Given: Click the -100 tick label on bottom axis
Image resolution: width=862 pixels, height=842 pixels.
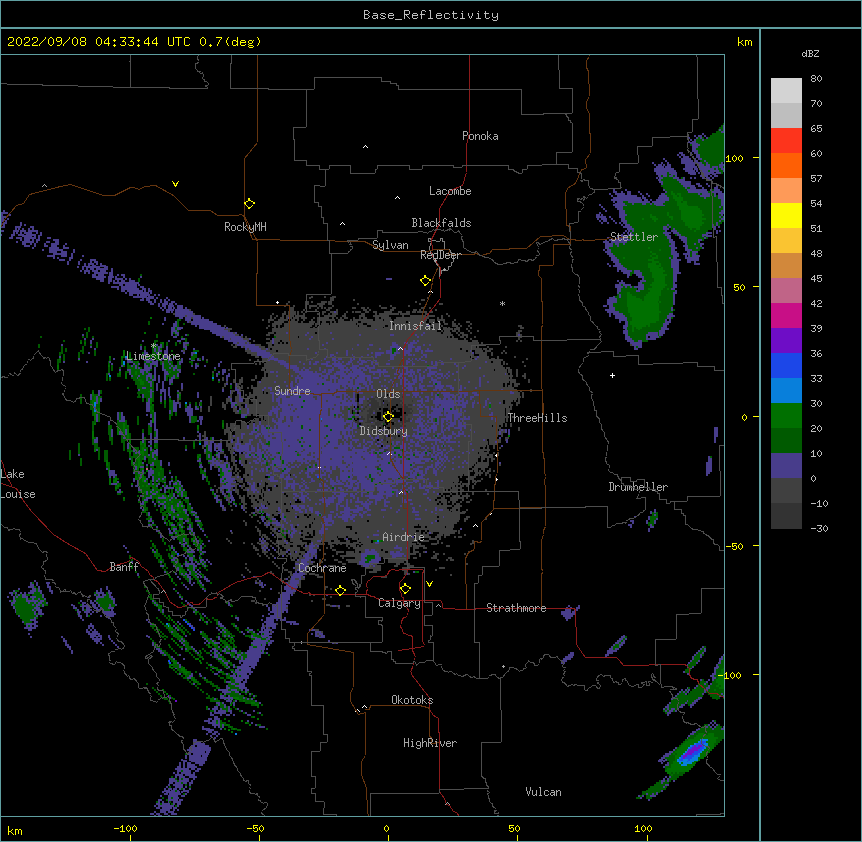Looking at the screenshot, I should point(125,828).
